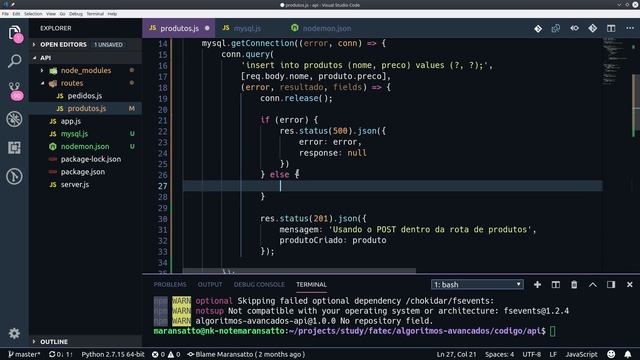Open the feedback smiley in status bar

point(611,354)
